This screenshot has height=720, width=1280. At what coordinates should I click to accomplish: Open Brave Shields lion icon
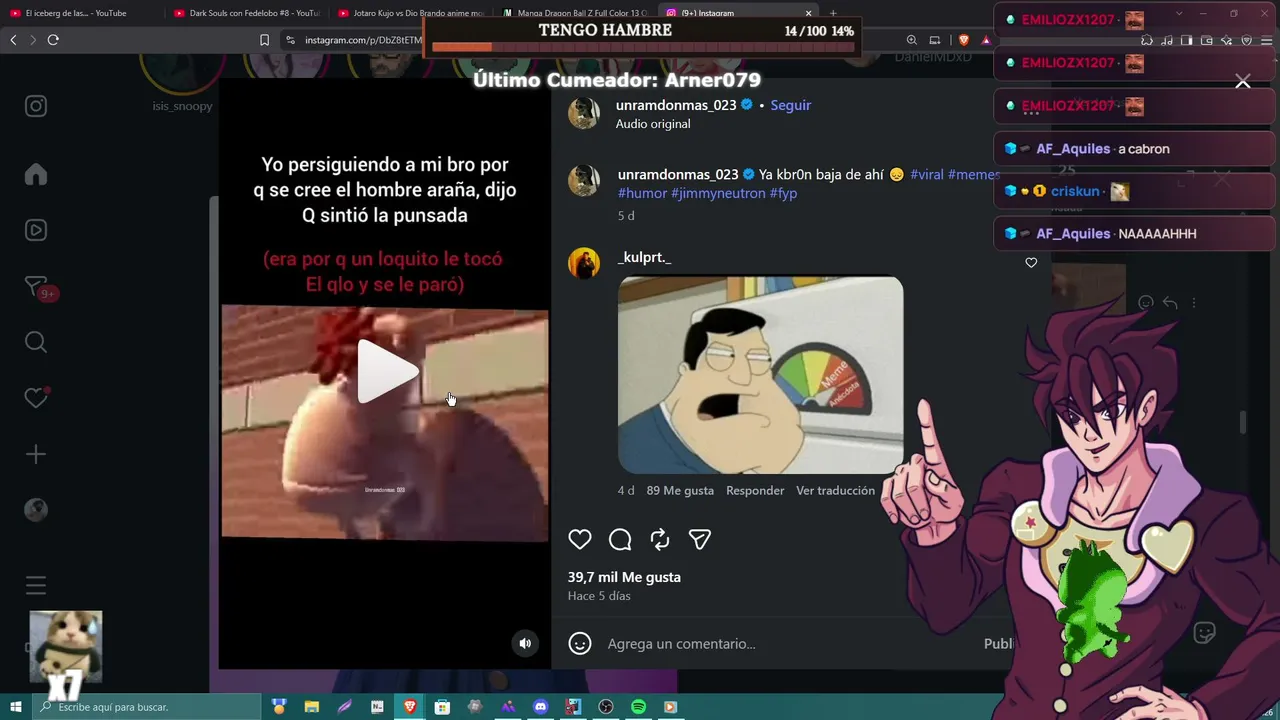click(963, 40)
